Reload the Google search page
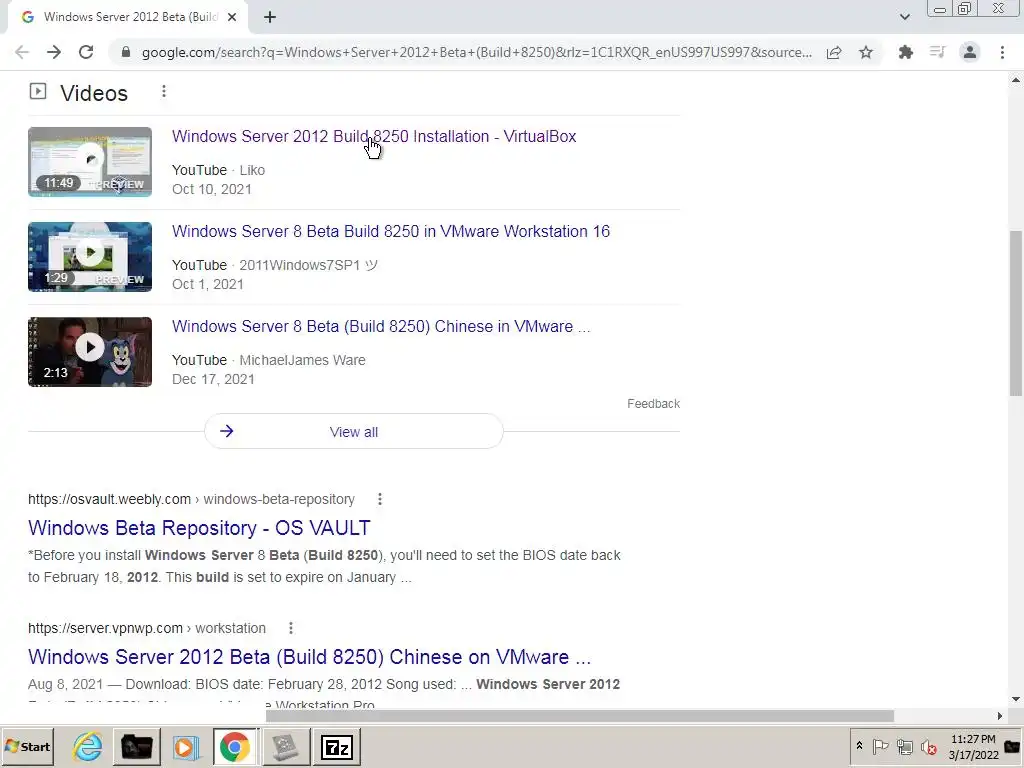The image size is (1024, 768). [86, 52]
